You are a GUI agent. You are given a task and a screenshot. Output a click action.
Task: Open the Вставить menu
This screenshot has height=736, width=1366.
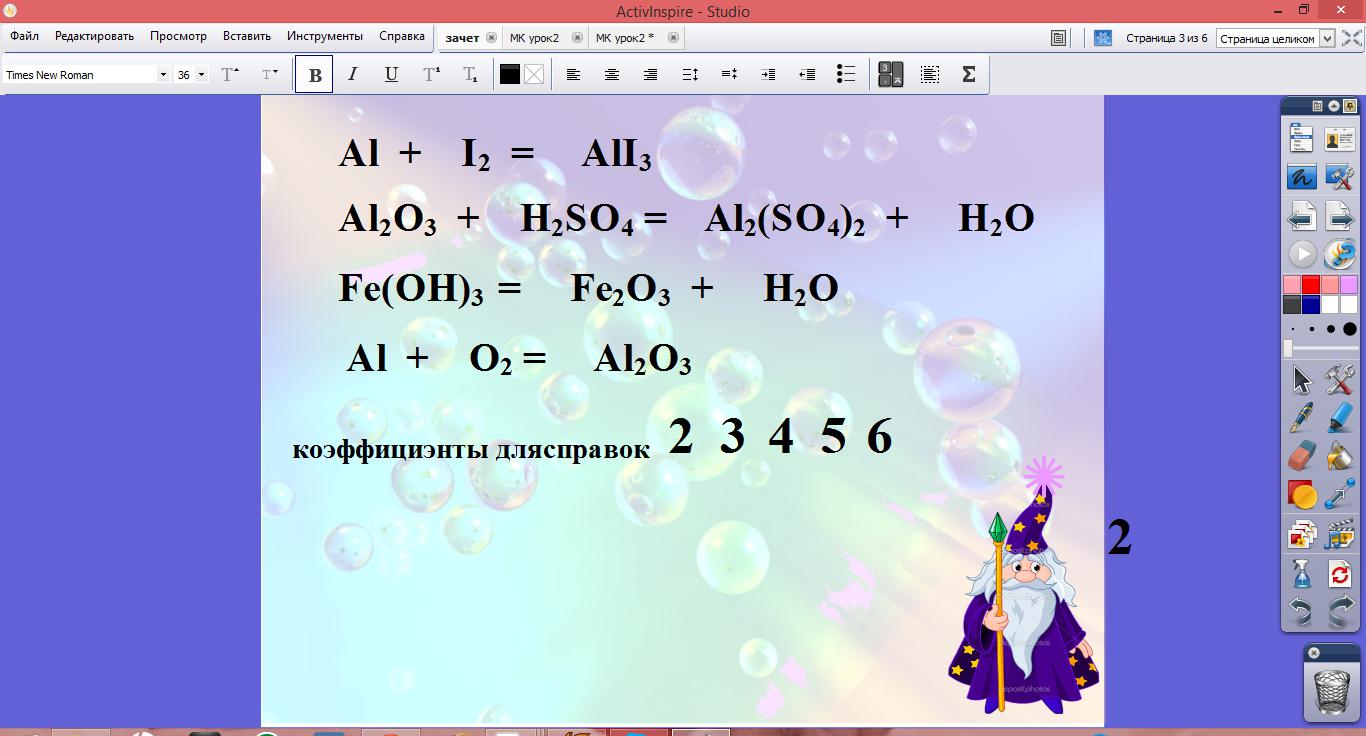(x=247, y=36)
